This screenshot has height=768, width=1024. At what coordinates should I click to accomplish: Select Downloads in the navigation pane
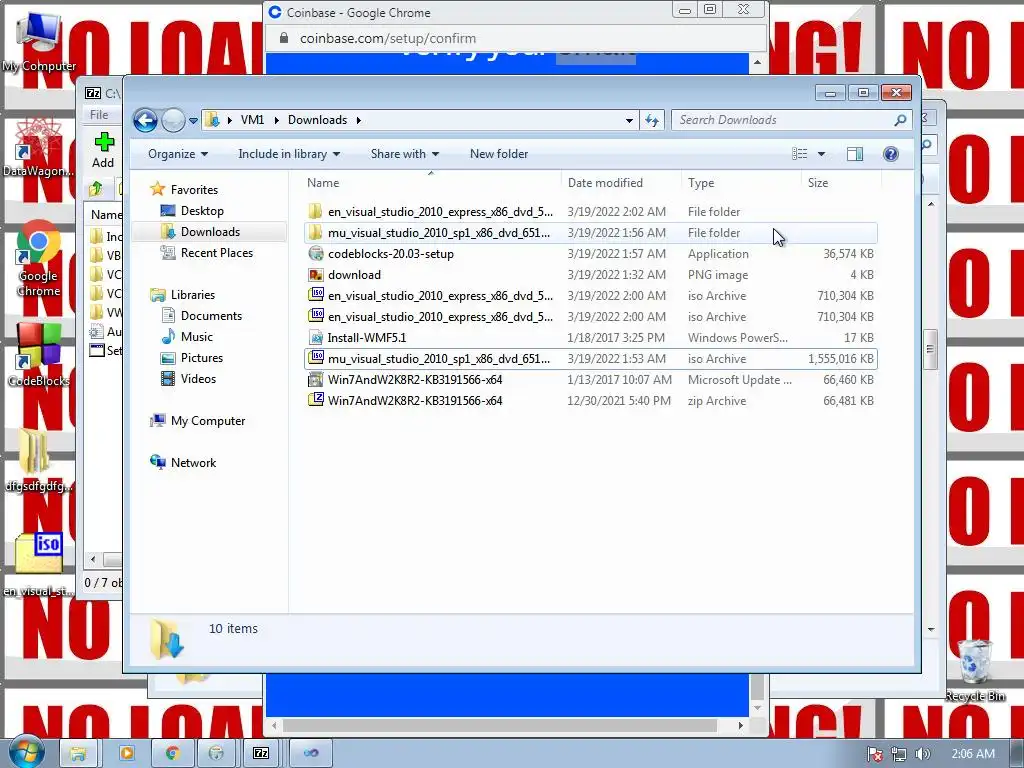coord(210,232)
